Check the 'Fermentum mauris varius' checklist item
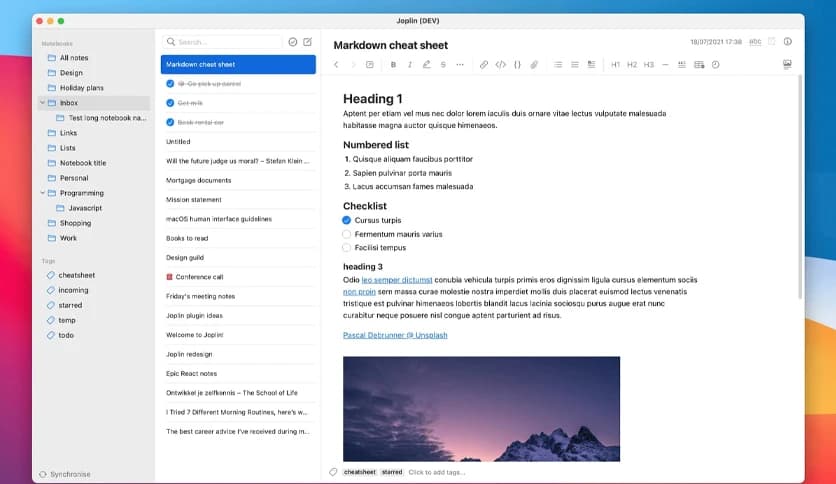 pyautogui.click(x=347, y=234)
